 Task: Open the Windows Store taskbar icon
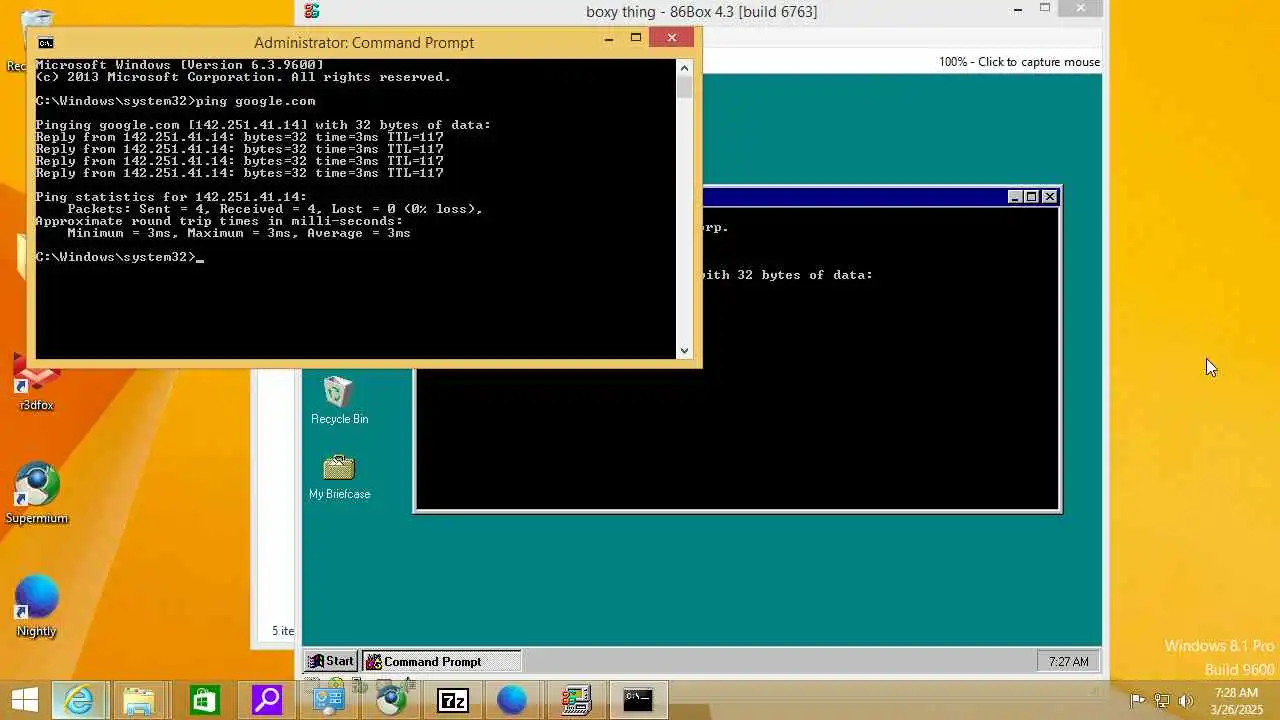[204, 700]
